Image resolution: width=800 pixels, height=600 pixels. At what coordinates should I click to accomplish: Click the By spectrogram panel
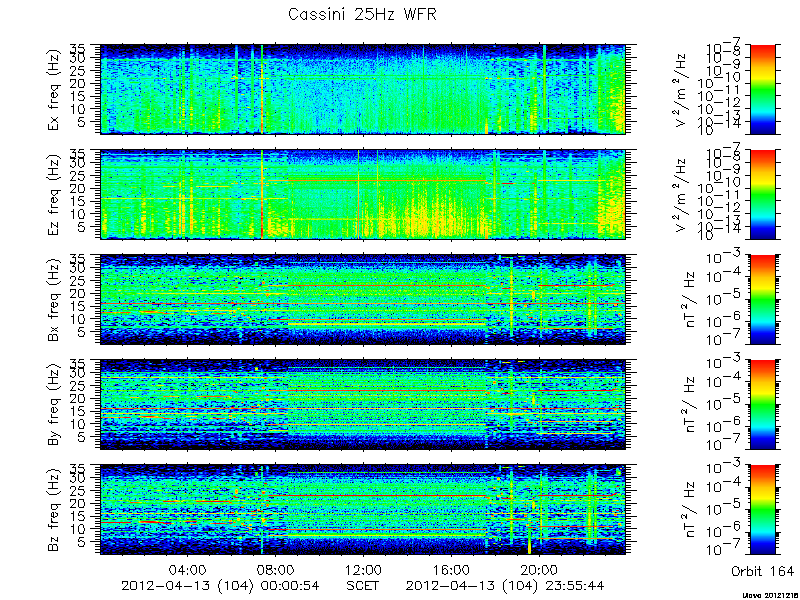(x=363, y=405)
